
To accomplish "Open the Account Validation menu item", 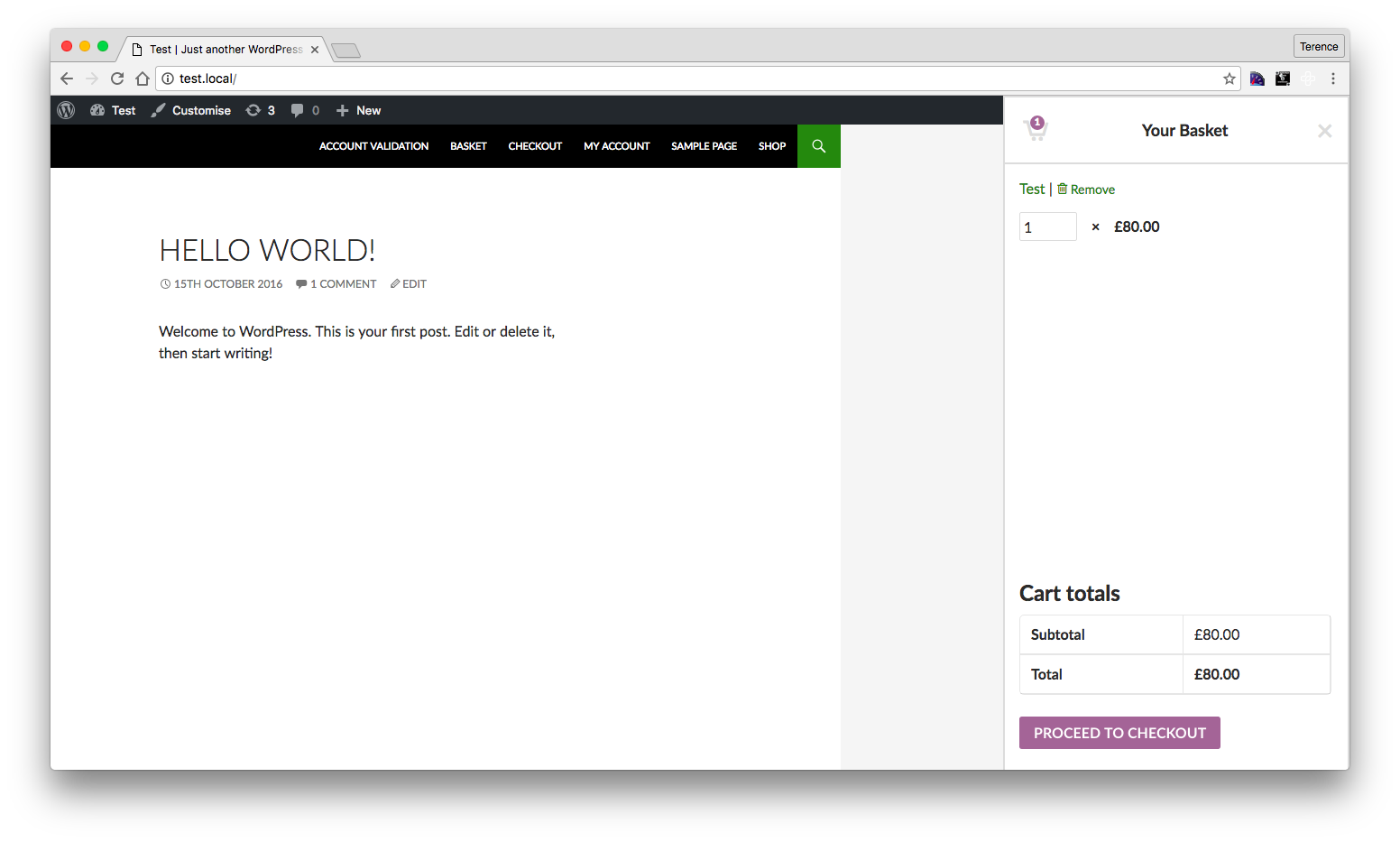I will coord(373,146).
